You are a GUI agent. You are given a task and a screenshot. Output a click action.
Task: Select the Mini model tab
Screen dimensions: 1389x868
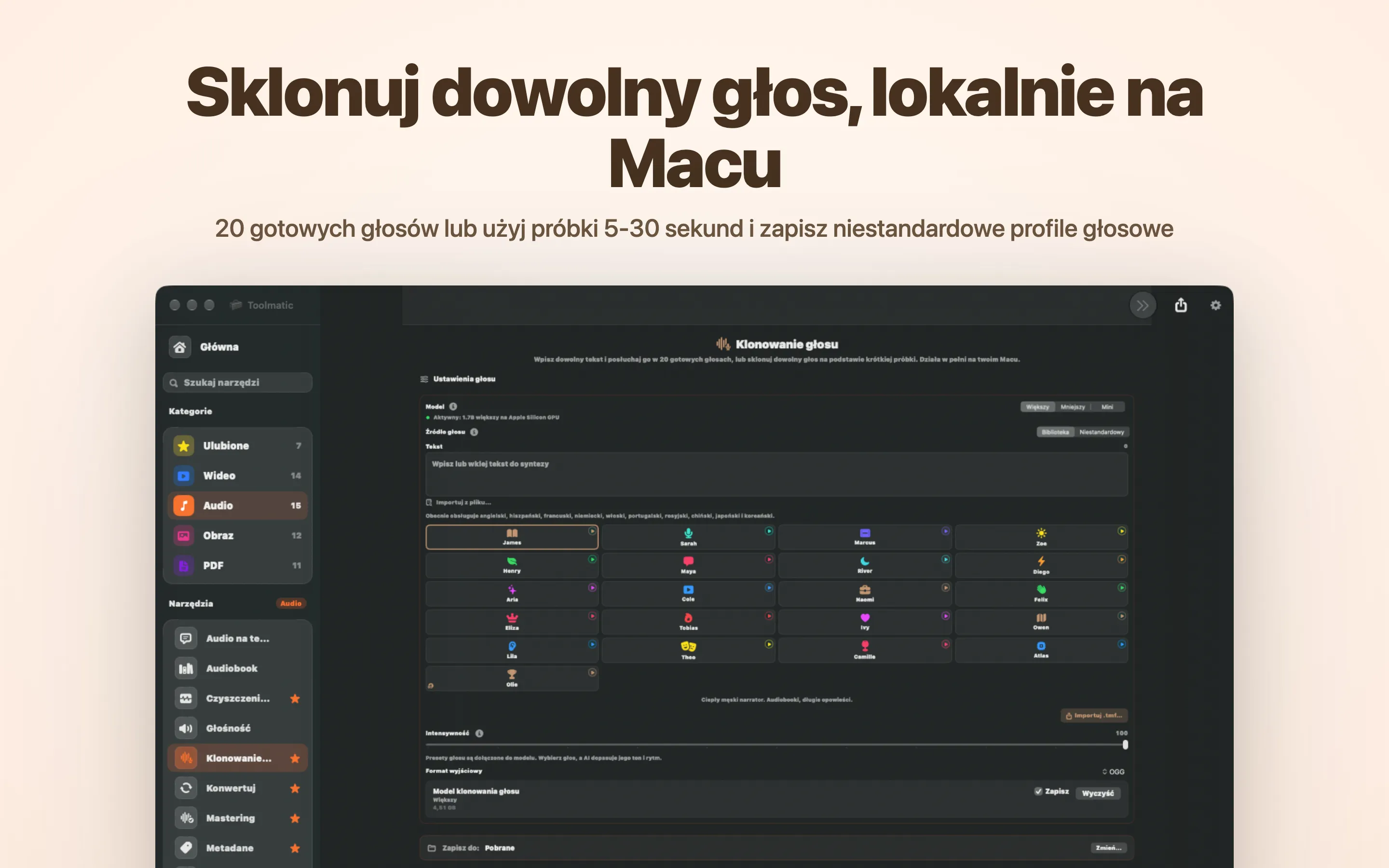pos(1107,407)
